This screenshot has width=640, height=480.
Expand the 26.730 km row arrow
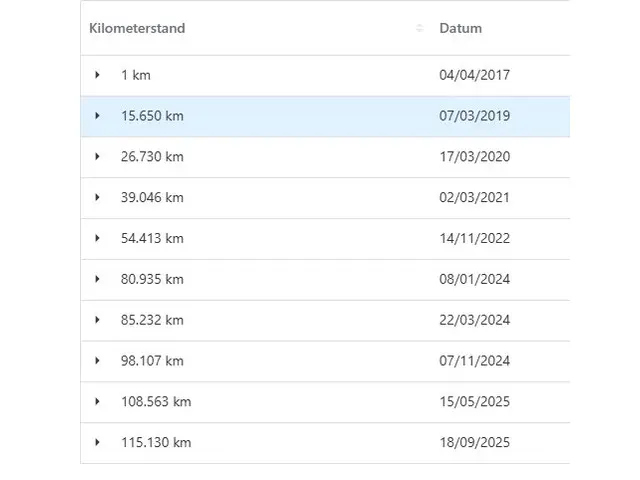pos(98,157)
